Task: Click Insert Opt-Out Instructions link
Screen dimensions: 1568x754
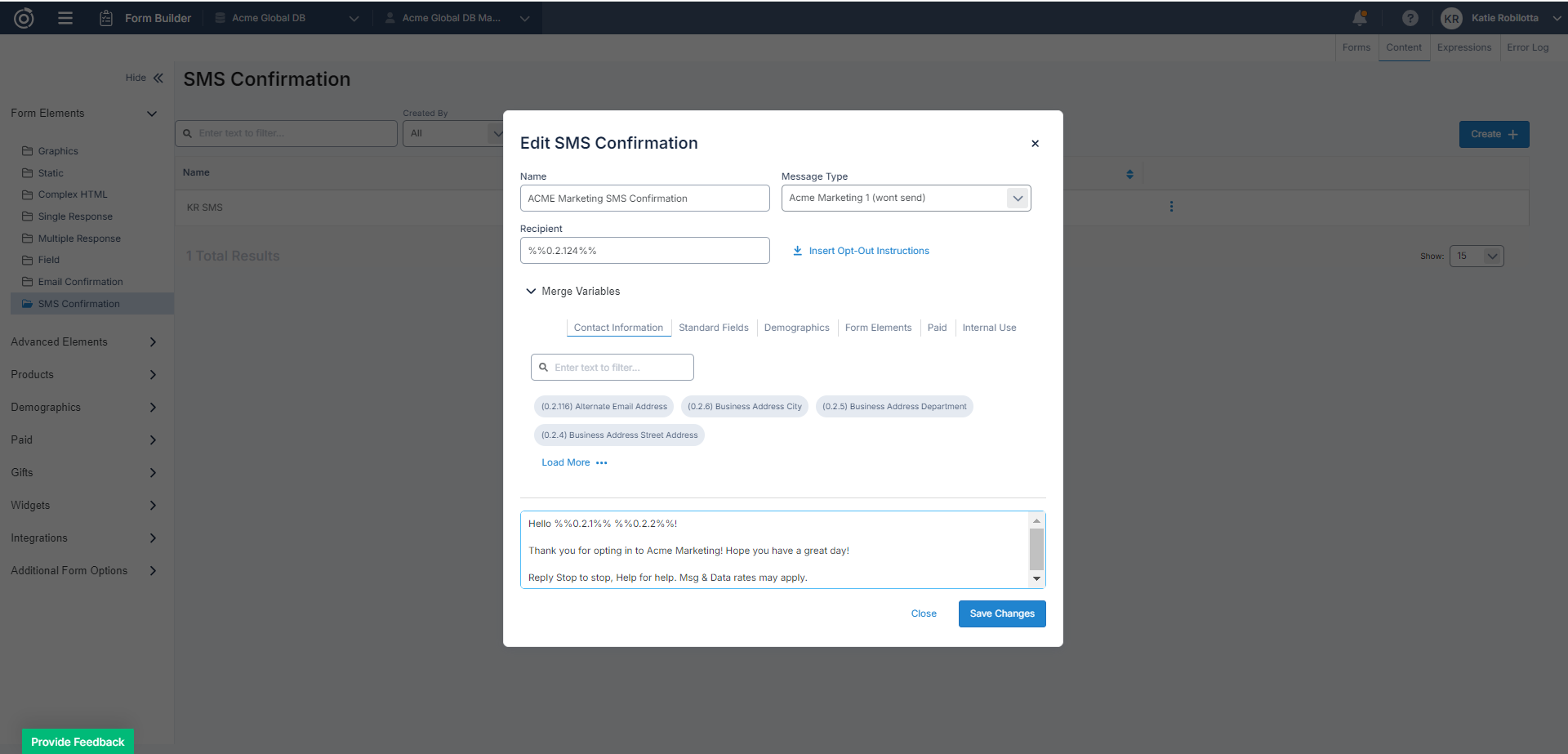Action: (868, 251)
